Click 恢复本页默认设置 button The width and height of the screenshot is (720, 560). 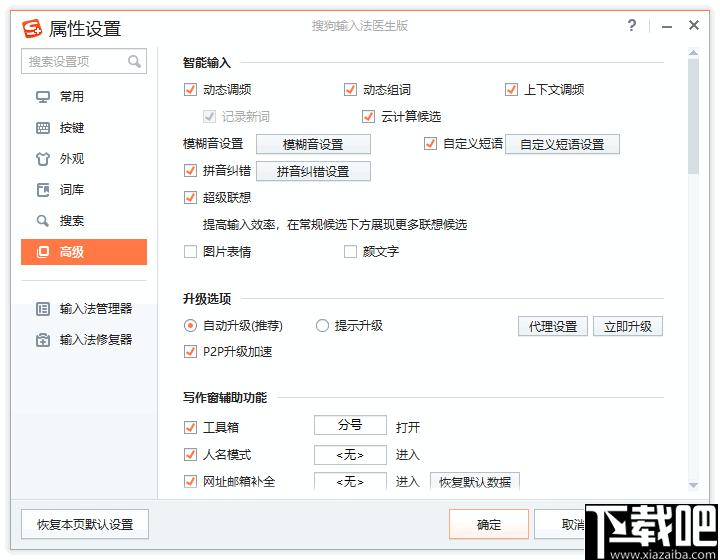click(x=85, y=524)
